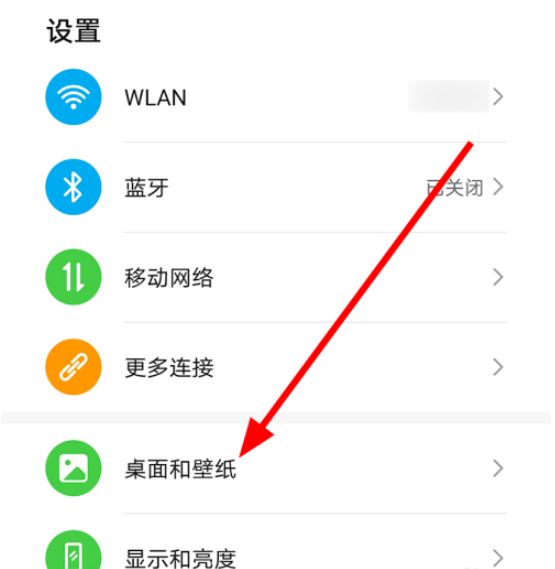
Task: Open the 蓝牙 settings entry
Action: (276, 187)
